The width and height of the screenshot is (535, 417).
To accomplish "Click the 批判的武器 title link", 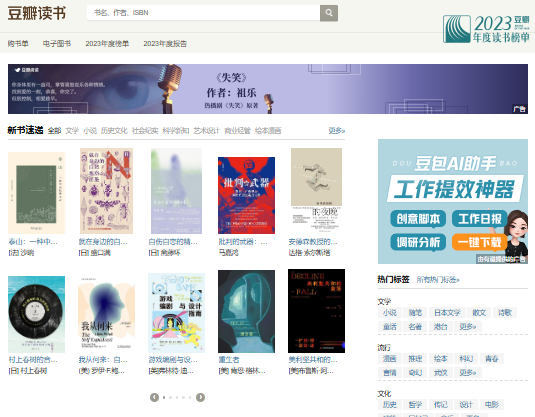I will click(x=243, y=242).
